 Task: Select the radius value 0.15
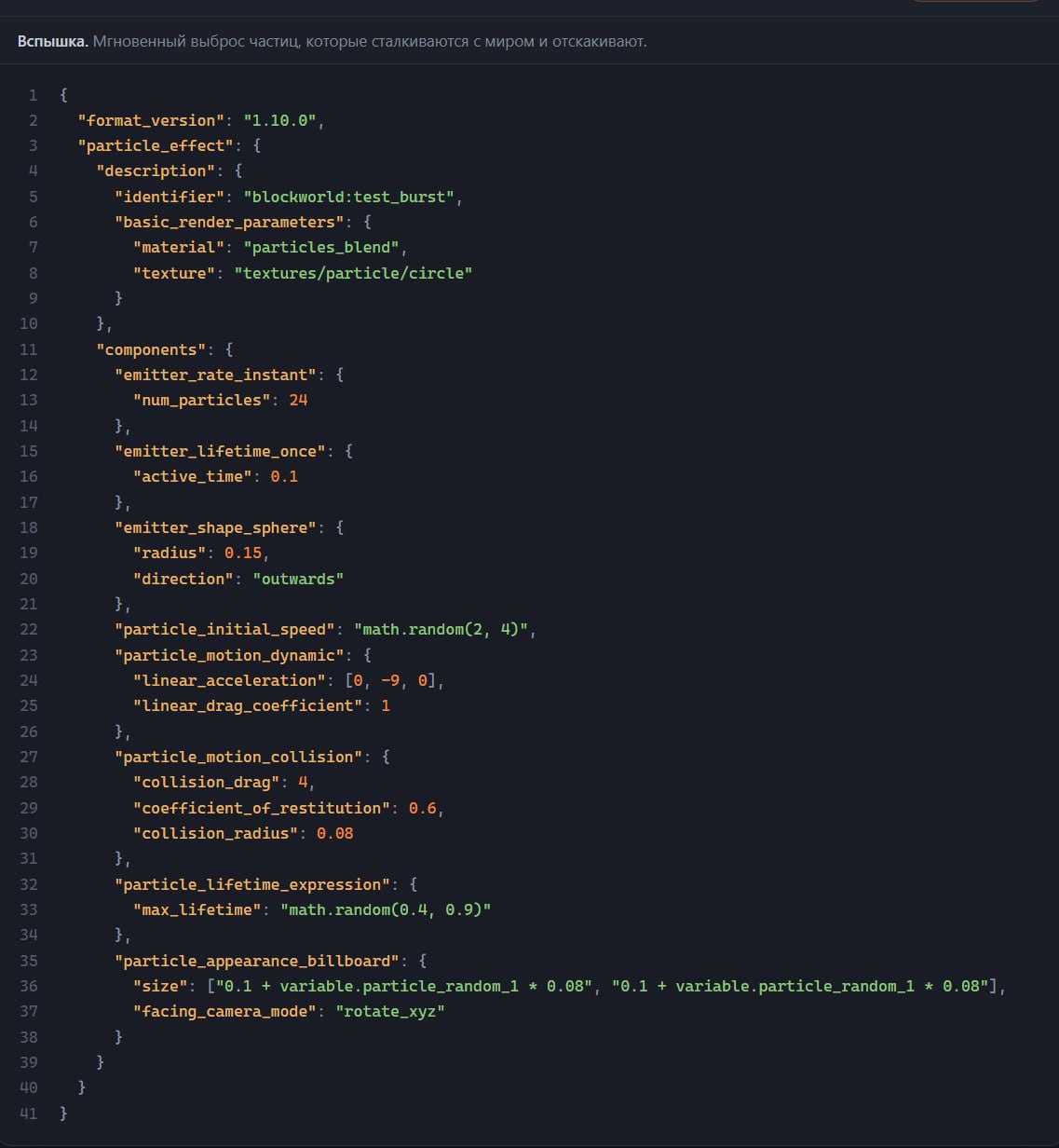click(x=243, y=553)
